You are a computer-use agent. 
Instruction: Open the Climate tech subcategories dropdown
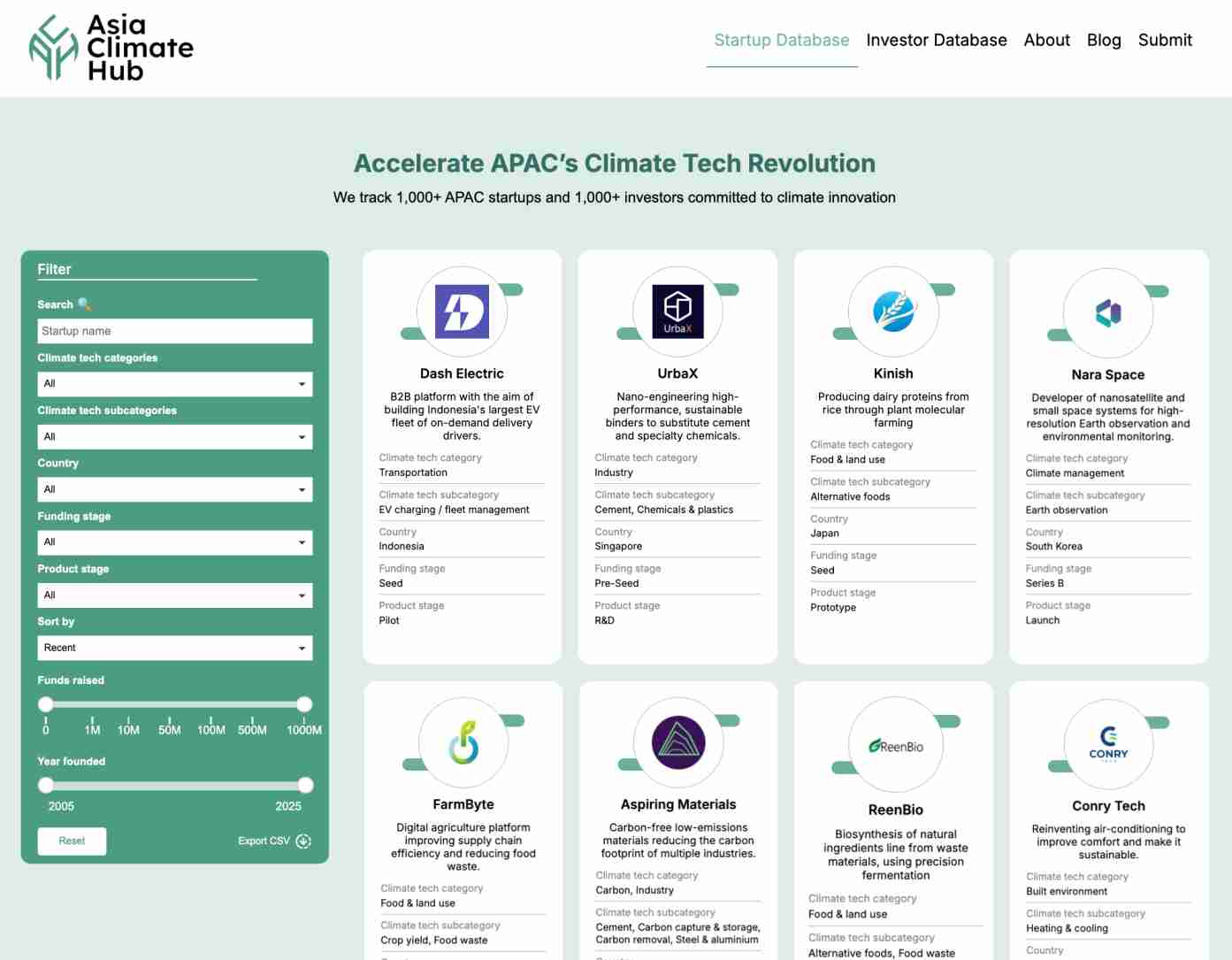coord(175,437)
